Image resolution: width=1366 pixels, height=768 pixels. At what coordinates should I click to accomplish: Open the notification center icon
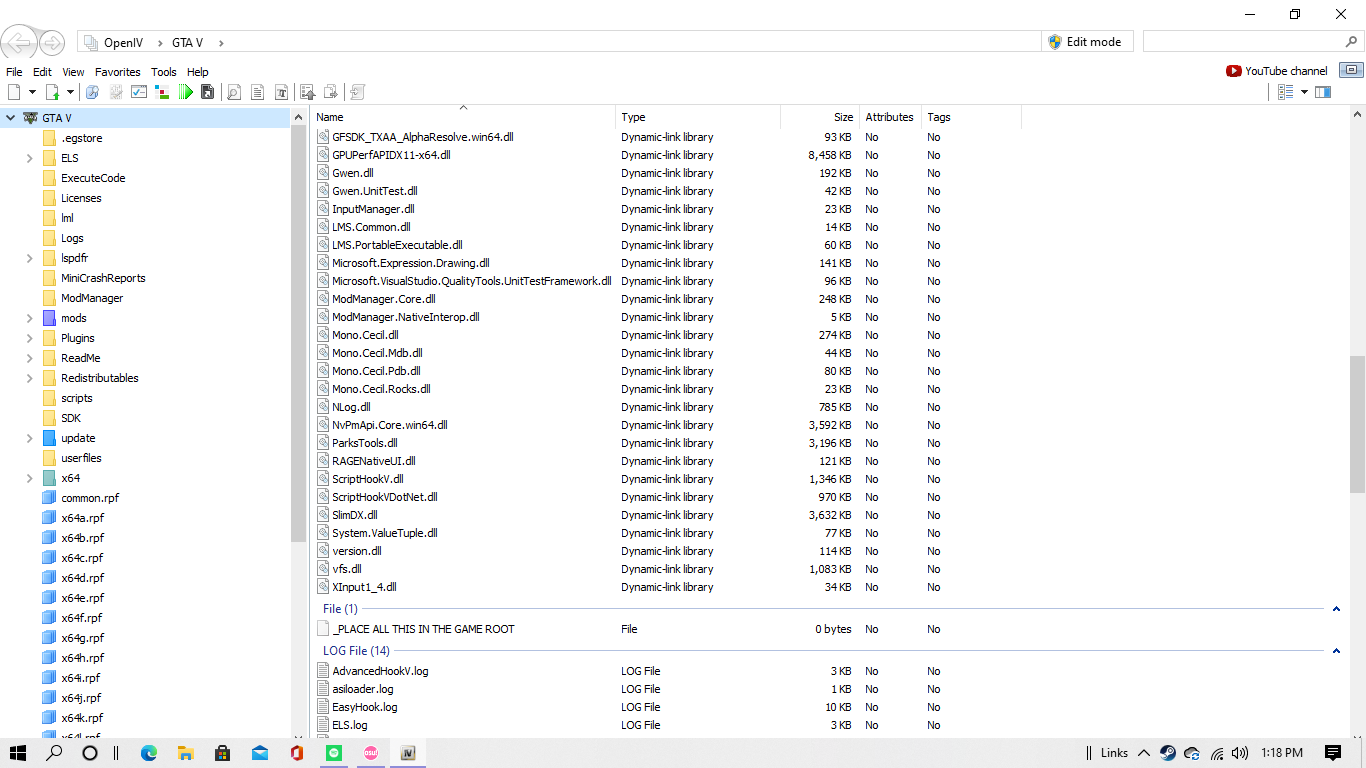click(1333, 753)
